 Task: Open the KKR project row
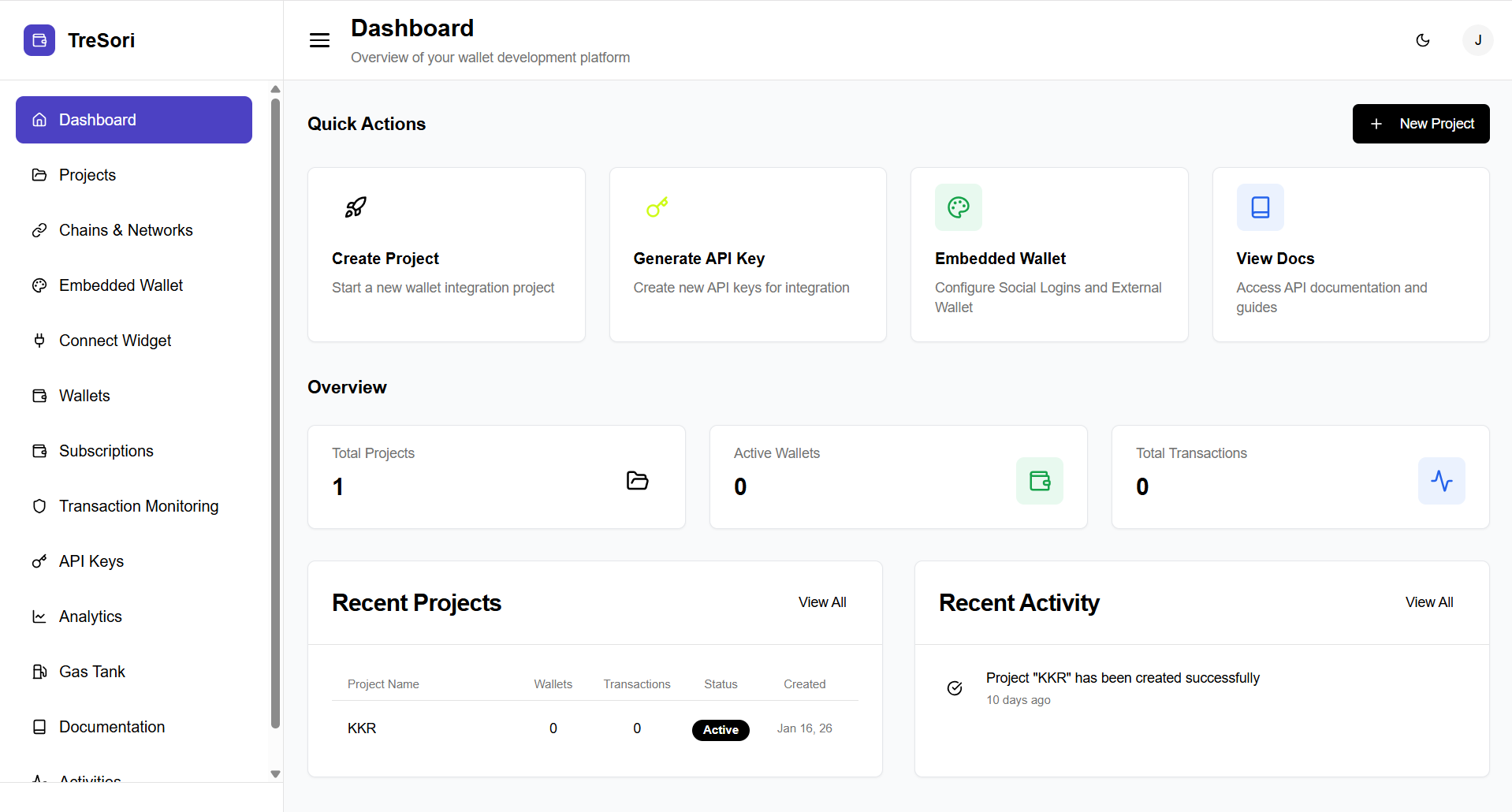click(362, 728)
